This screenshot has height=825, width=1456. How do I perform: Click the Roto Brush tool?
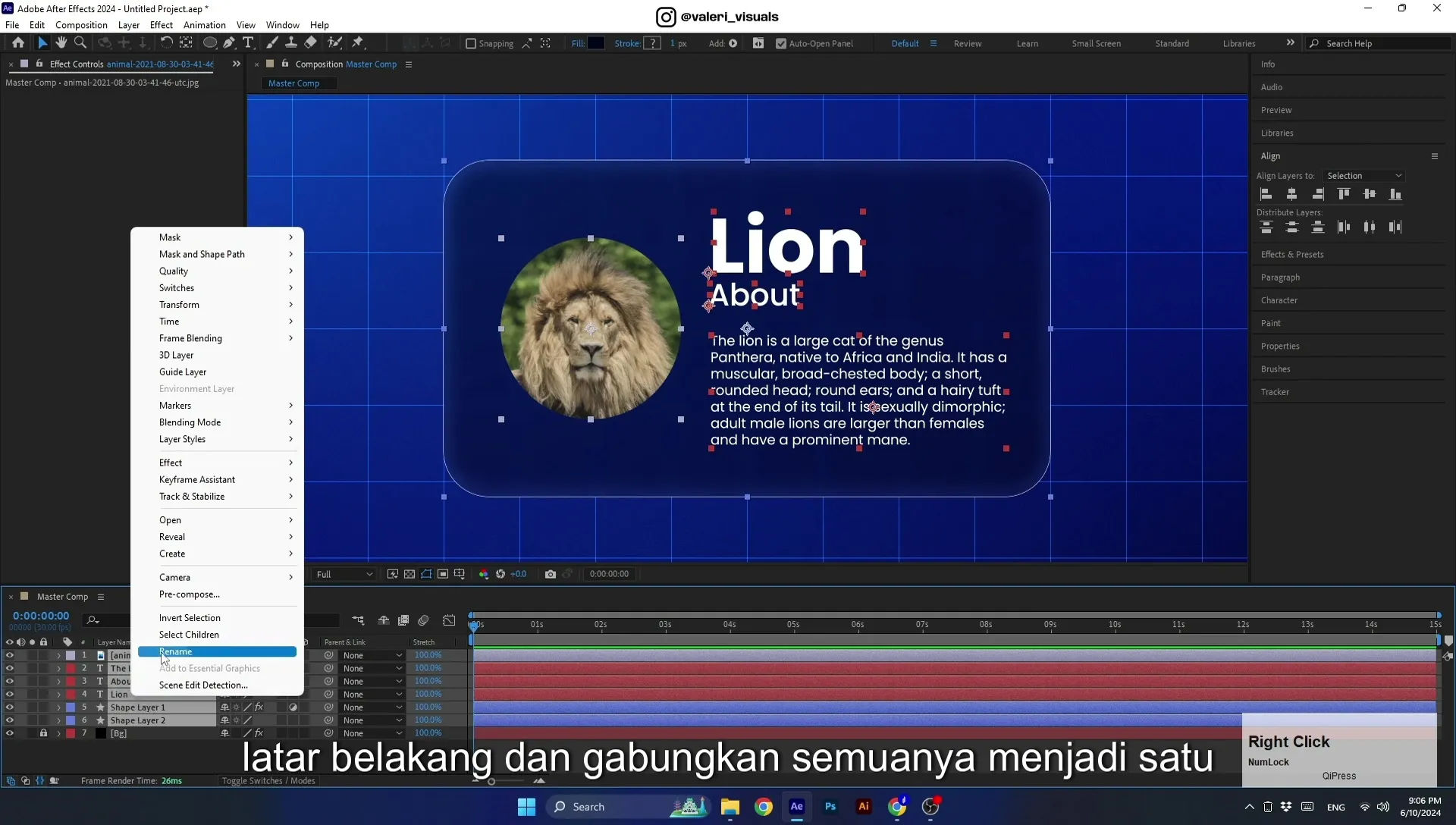point(334,43)
